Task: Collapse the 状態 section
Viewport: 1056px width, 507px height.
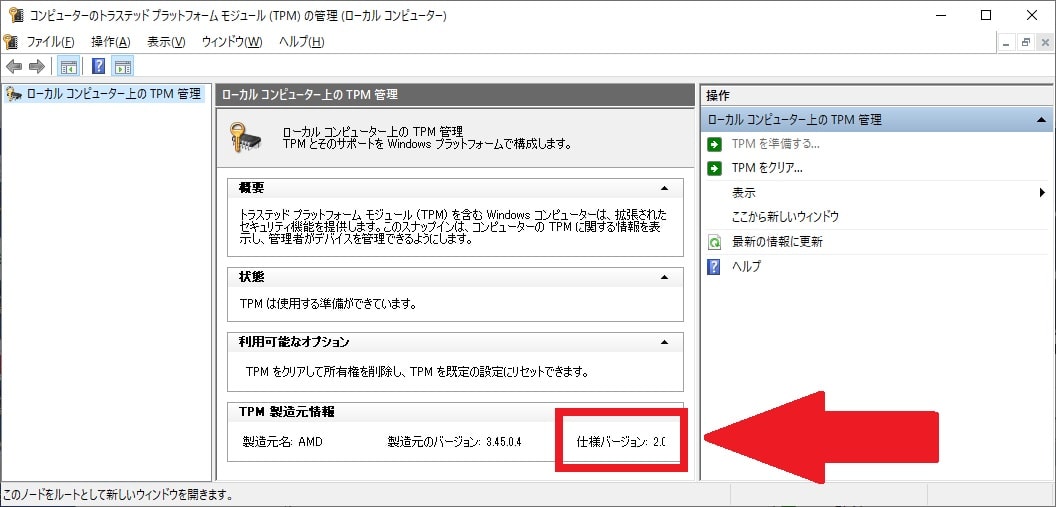Action: coord(664,277)
